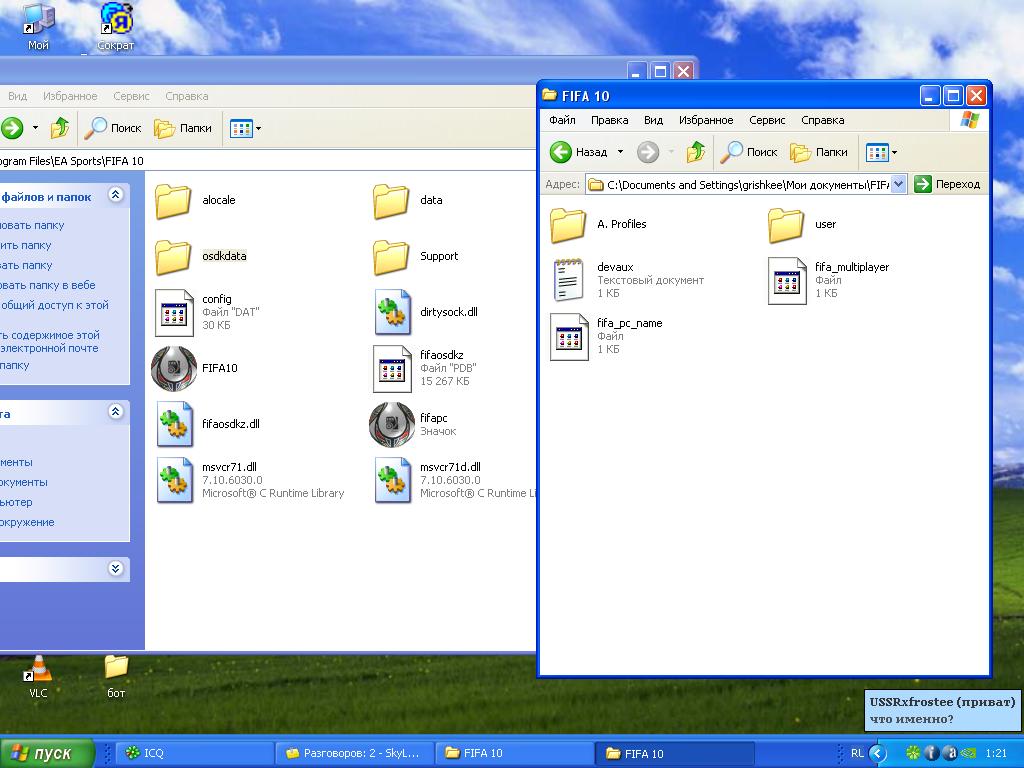Click 'окружение' sidebar link
1024x768 pixels.
(27, 522)
